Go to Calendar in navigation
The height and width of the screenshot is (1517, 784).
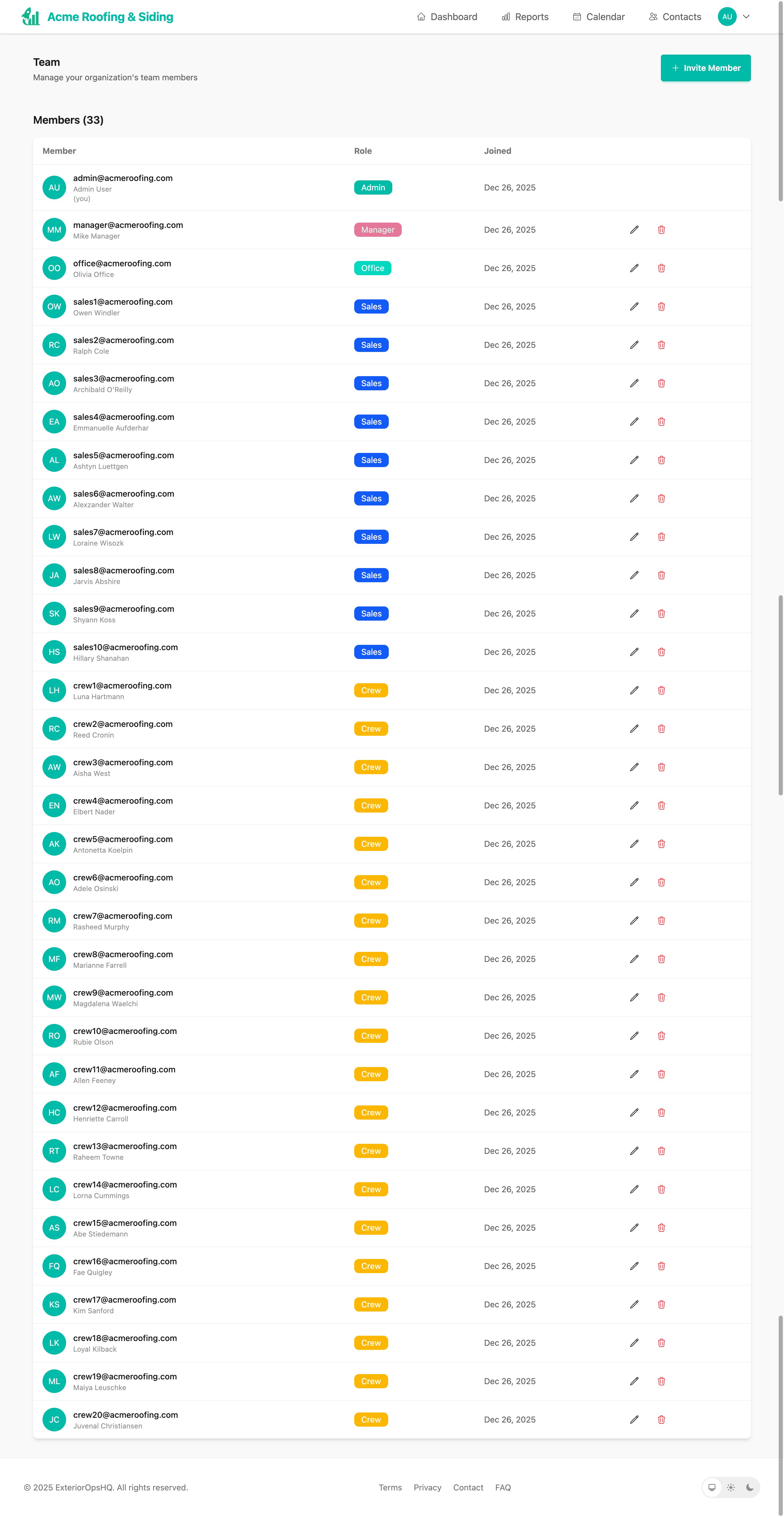coord(599,17)
